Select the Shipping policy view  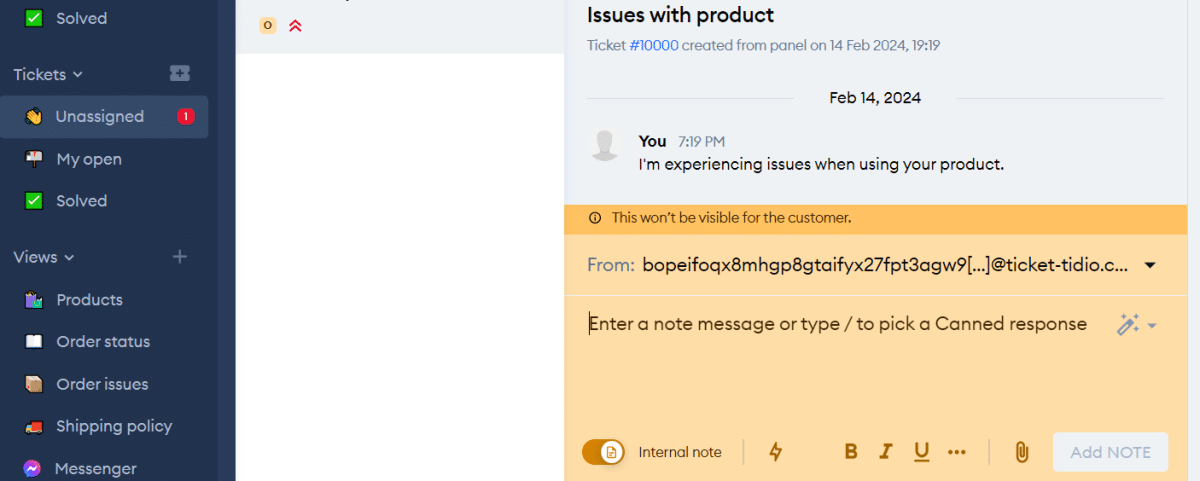(x=114, y=426)
